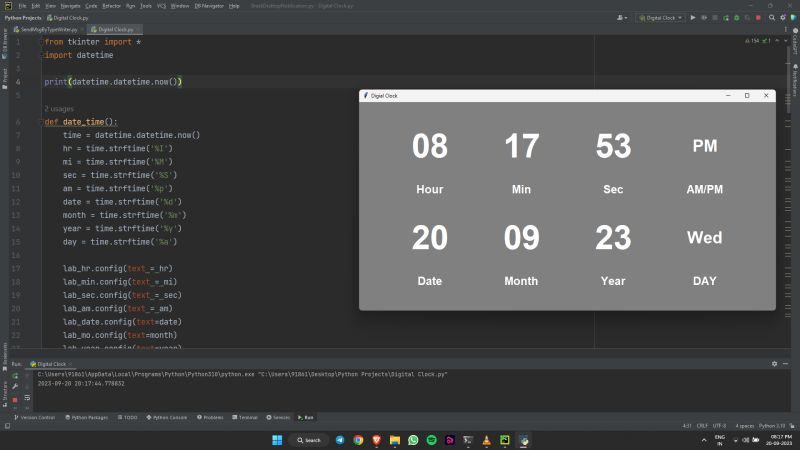Click the '2 usages' hint above date_time
This screenshot has width=800, height=450.
click(59, 109)
